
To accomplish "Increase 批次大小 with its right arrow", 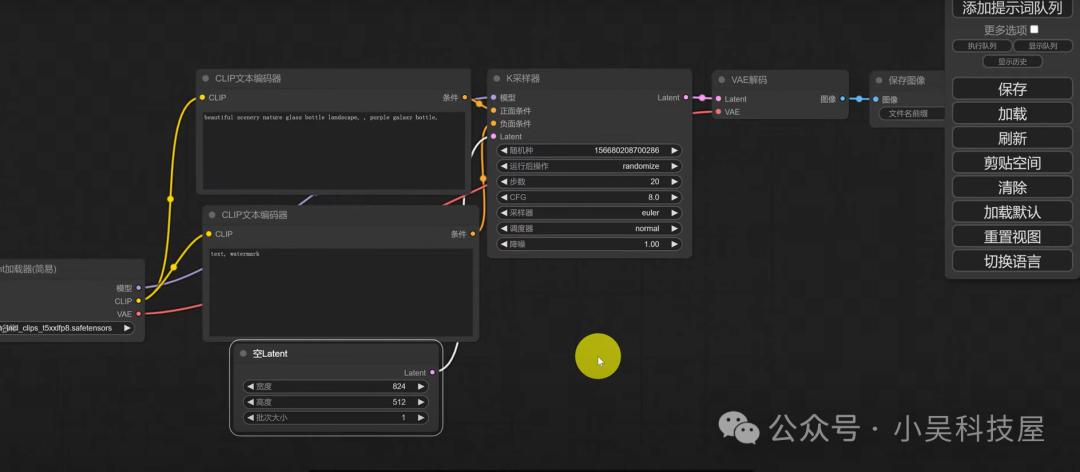I will point(421,418).
